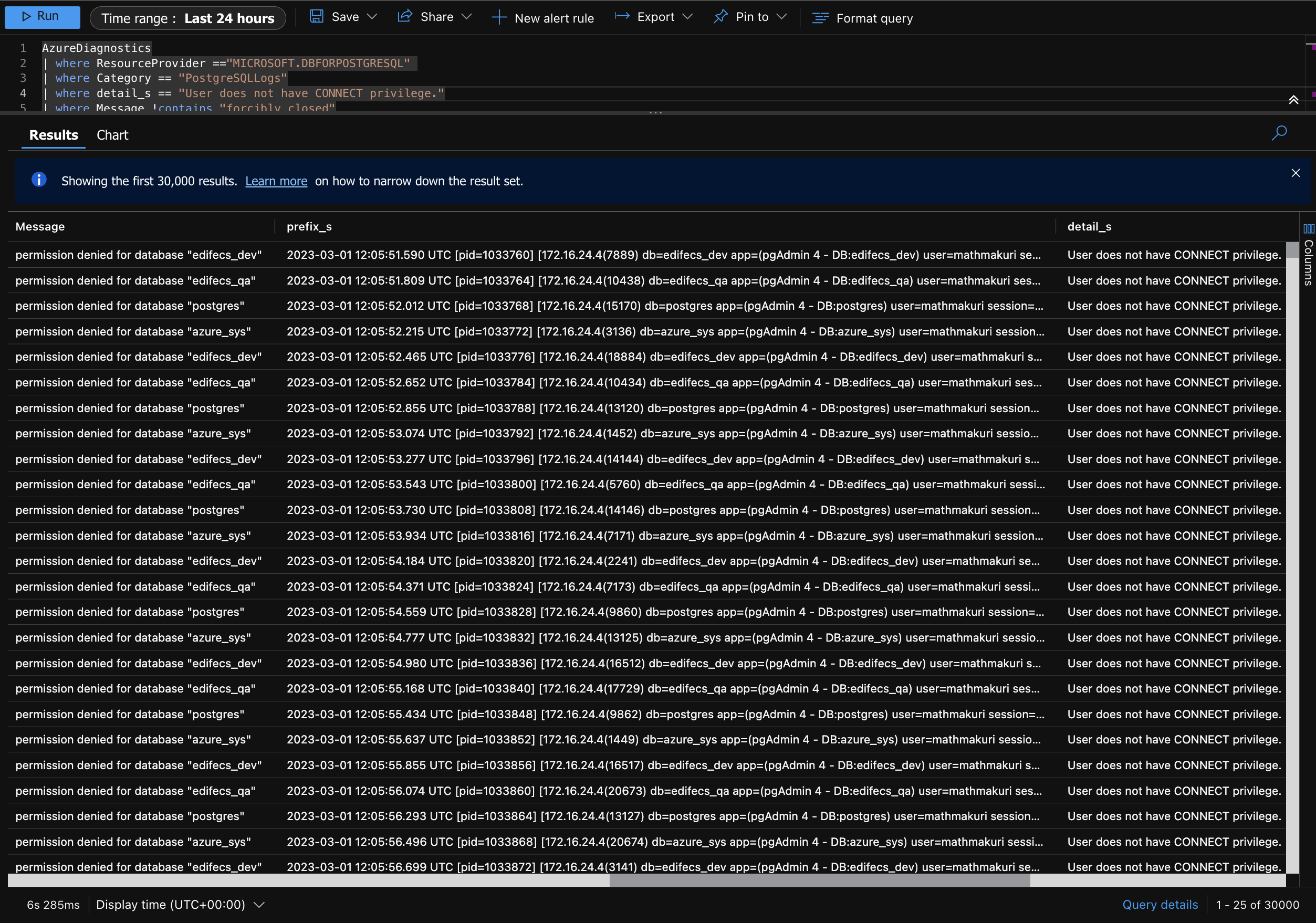Select the Results tab
The height and width of the screenshot is (923, 1316).
[x=54, y=135]
